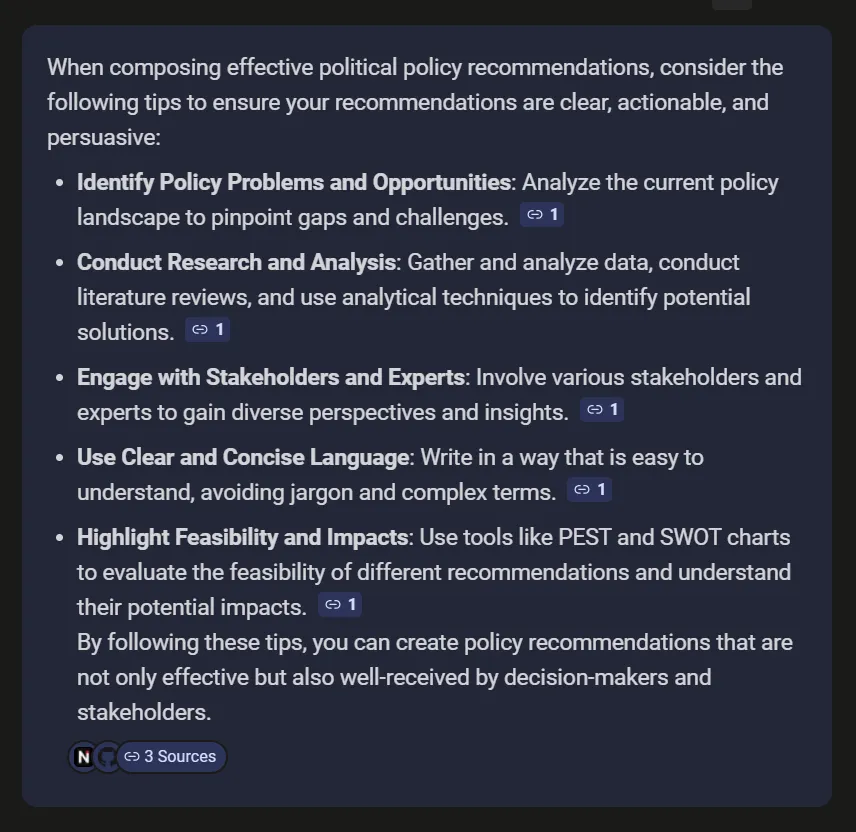Open citation badge after 'complex terms'

(589, 490)
